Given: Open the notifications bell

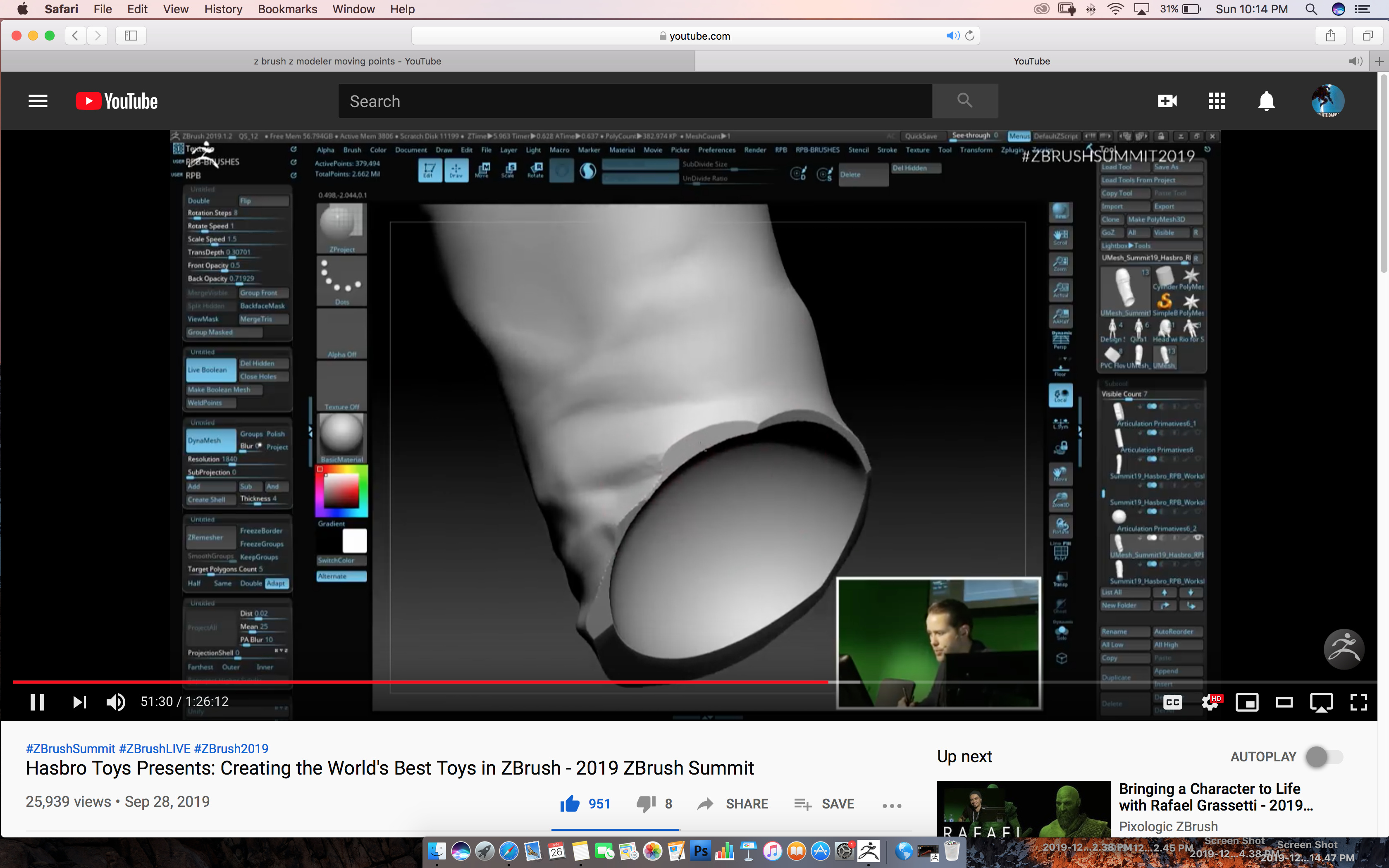Looking at the screenshot, I should (1266, 101).
